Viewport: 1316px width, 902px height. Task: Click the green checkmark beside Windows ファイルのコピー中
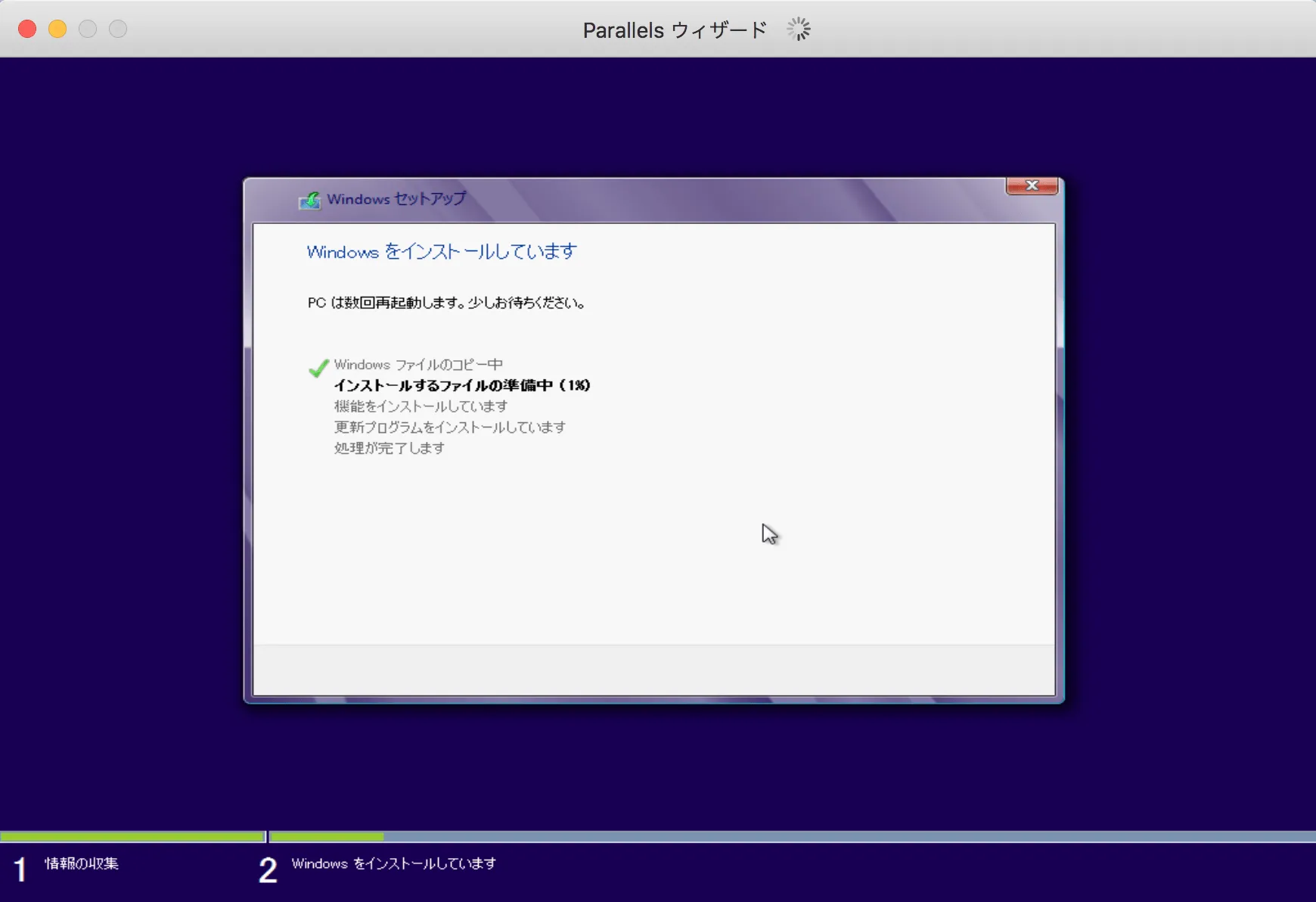point(318,368)
